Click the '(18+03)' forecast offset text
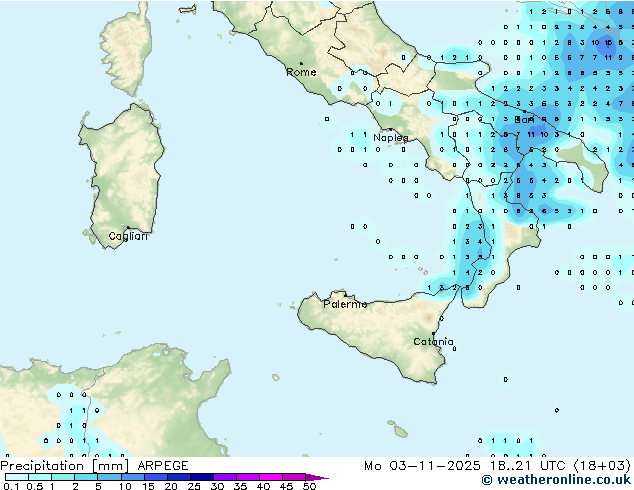The width and height of the screenshot is (634, 490). 602,466
